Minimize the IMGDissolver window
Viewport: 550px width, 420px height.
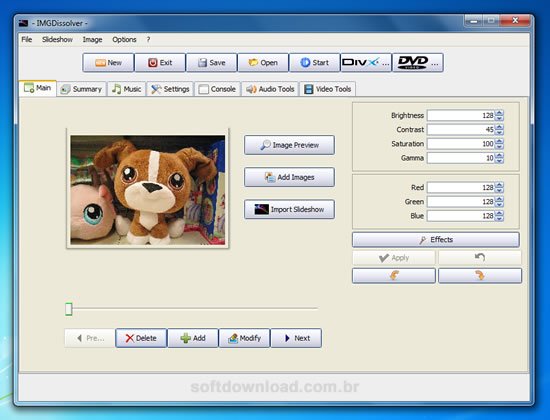pos(474,21)
